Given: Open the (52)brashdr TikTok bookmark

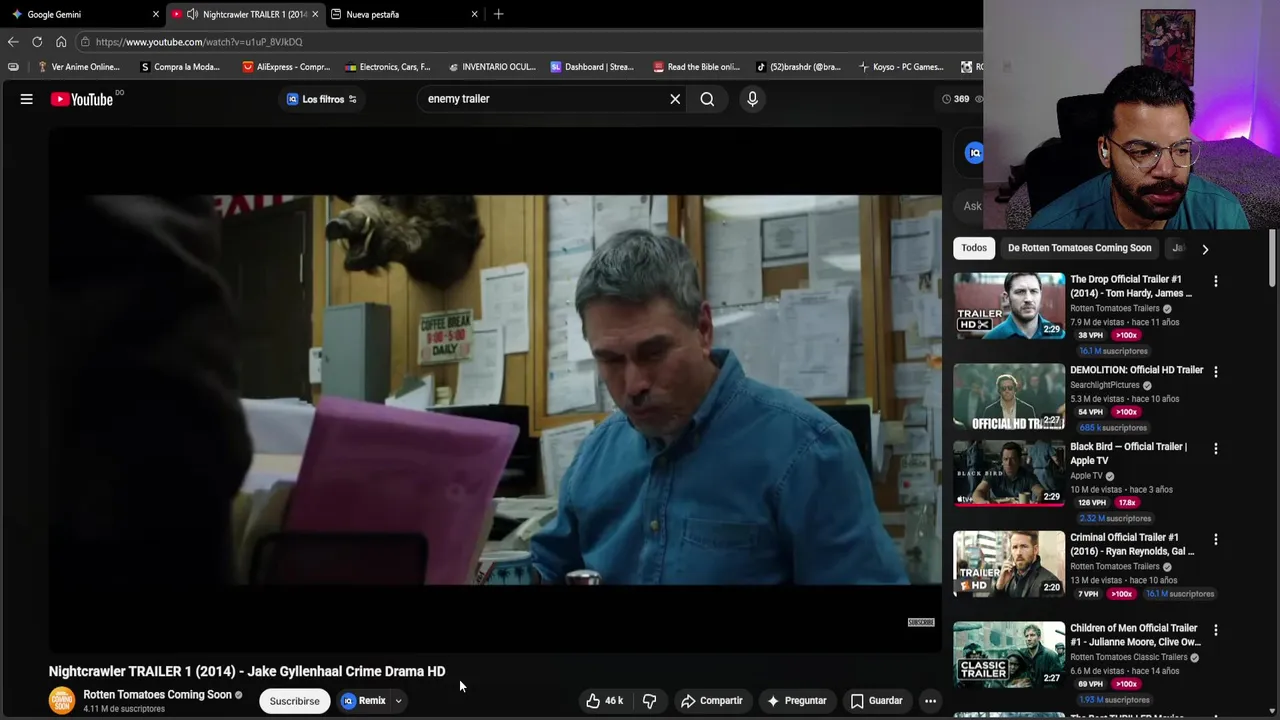Looking at the screenshot, I should (x=798, y=67).
